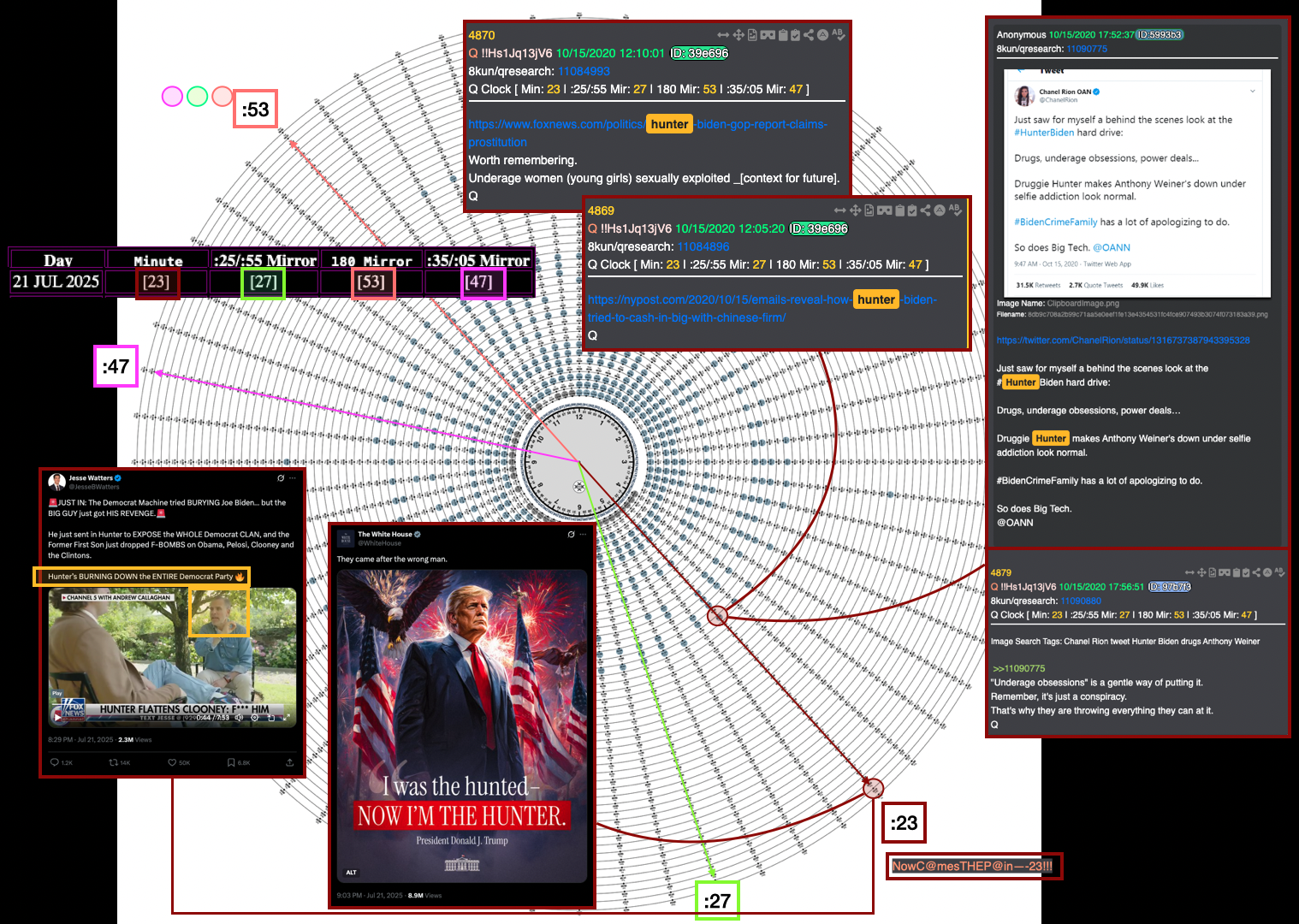Click post number 4869 title
The height and width of the screenshot is (924, 1299).
(x=601, y=210)
